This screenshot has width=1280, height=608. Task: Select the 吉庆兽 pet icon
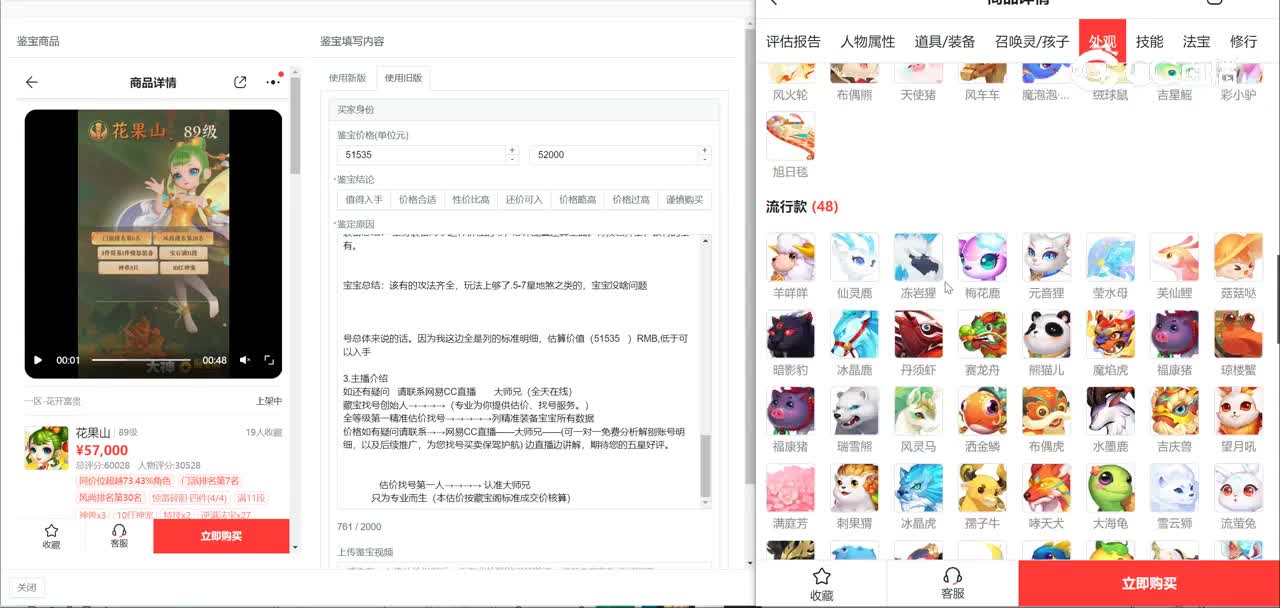tap(1175, 411)
